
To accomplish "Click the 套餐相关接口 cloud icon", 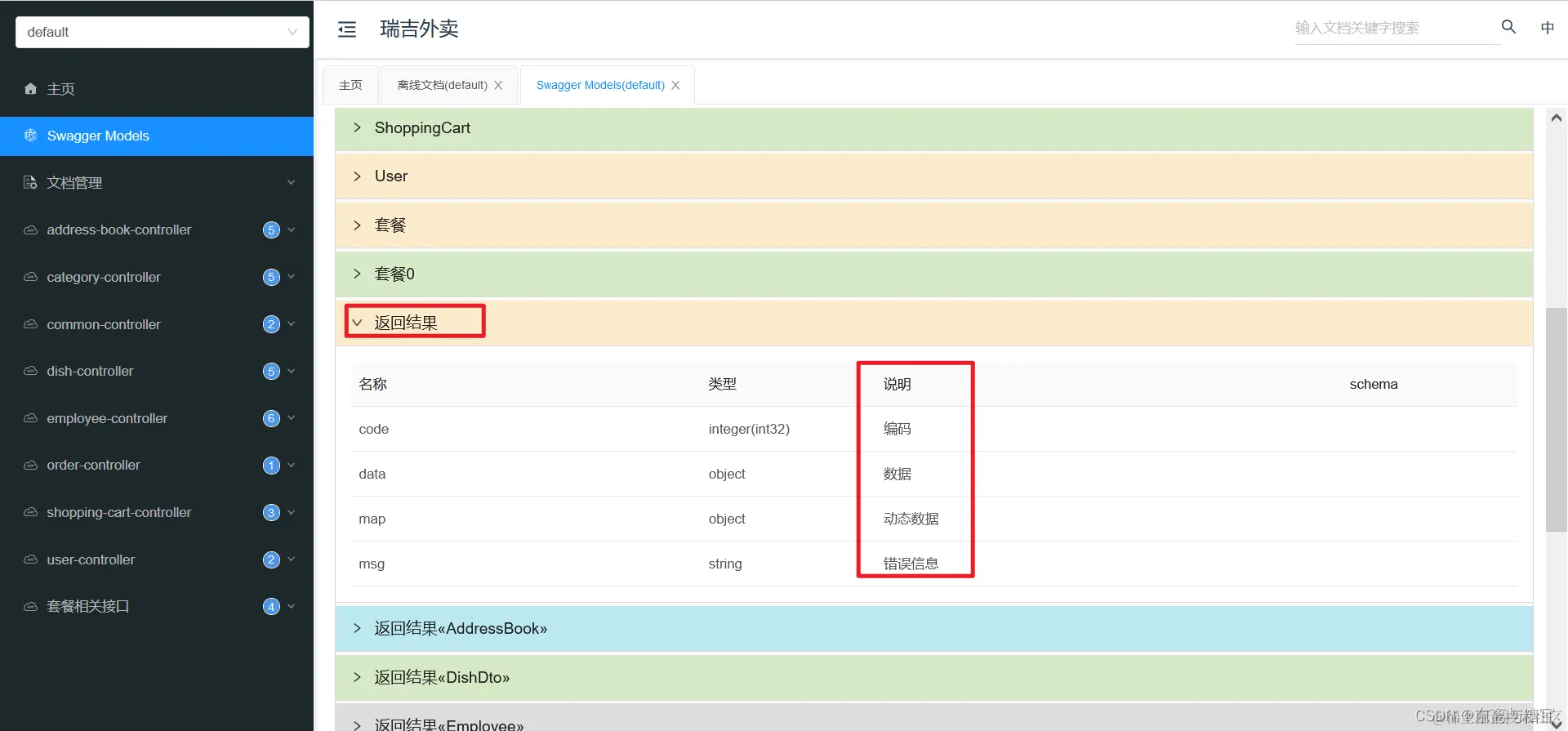I will click(30, 606).
